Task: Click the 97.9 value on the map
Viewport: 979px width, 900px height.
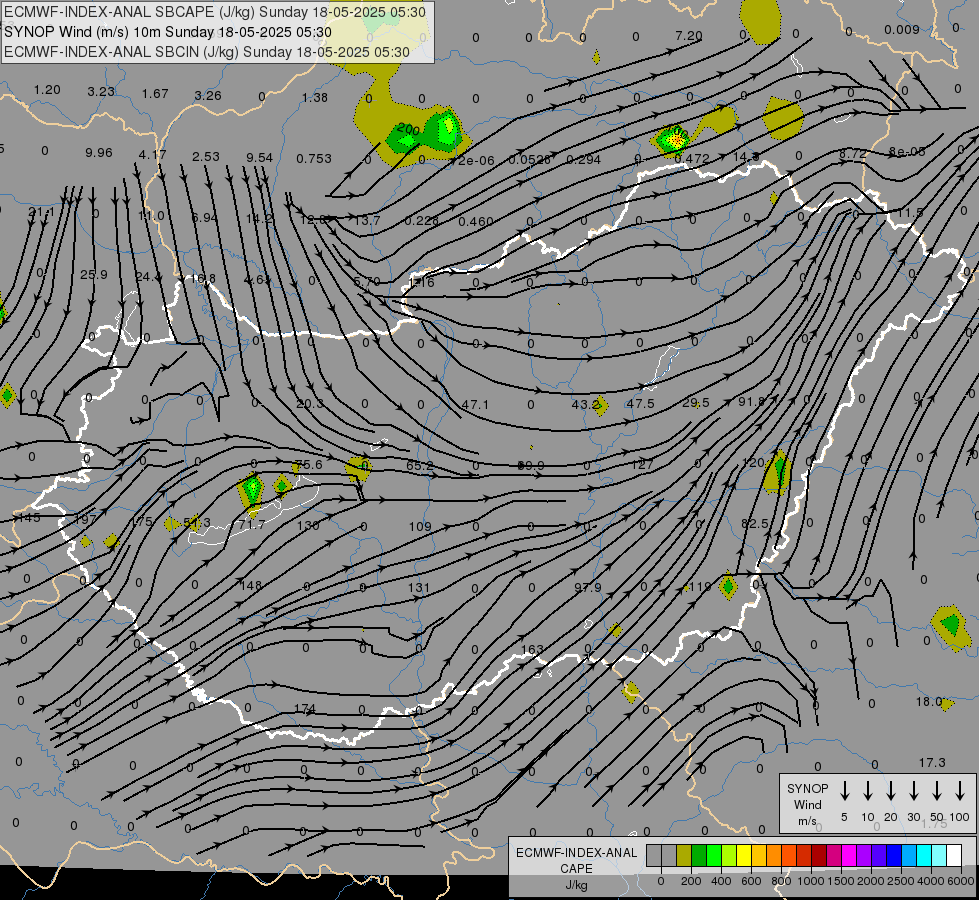Action: tap(588, 587)
